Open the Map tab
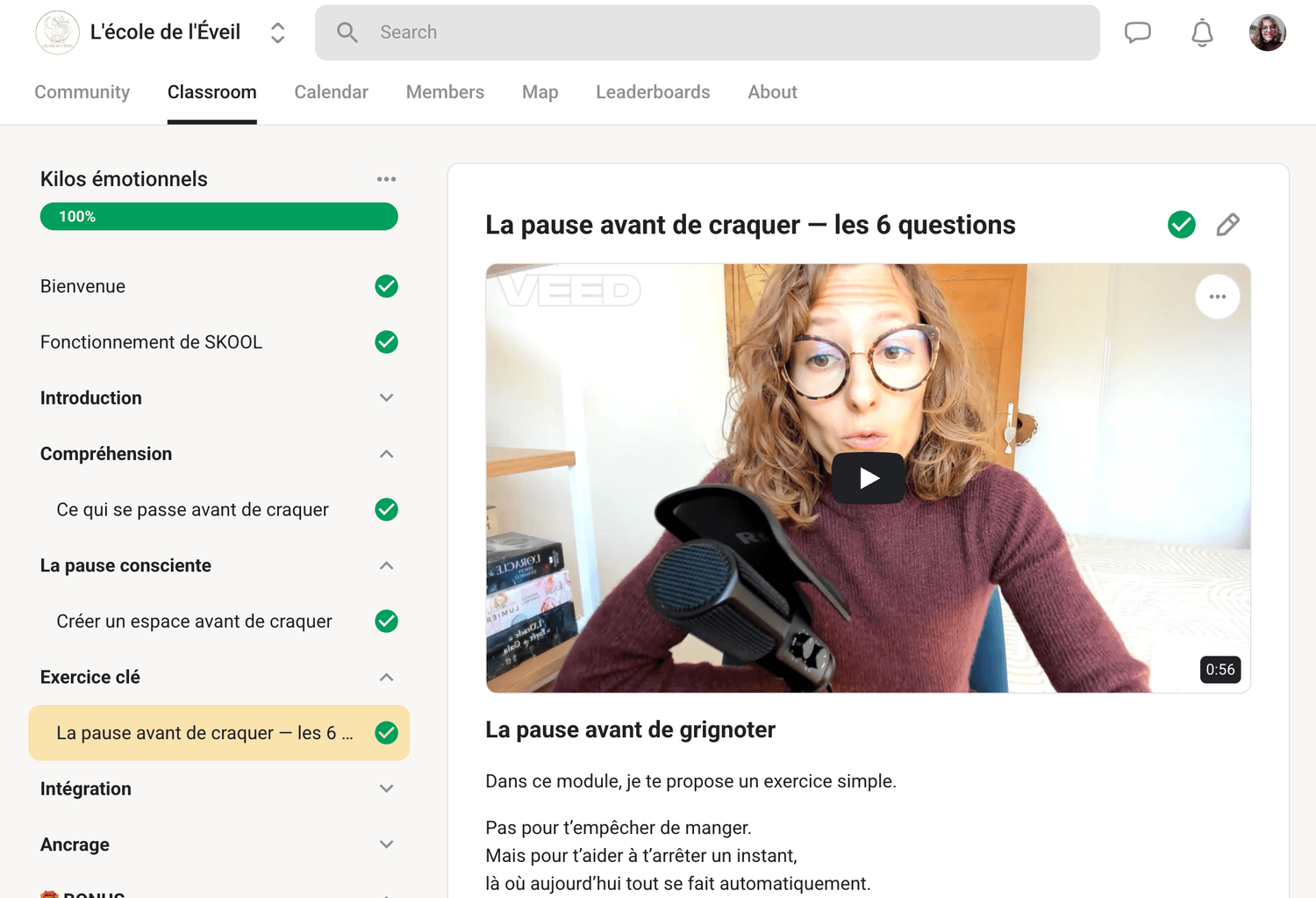Image resolution: width=1316 pixels, height=898 pixels. pyautogui.click(x=540, y=92)
